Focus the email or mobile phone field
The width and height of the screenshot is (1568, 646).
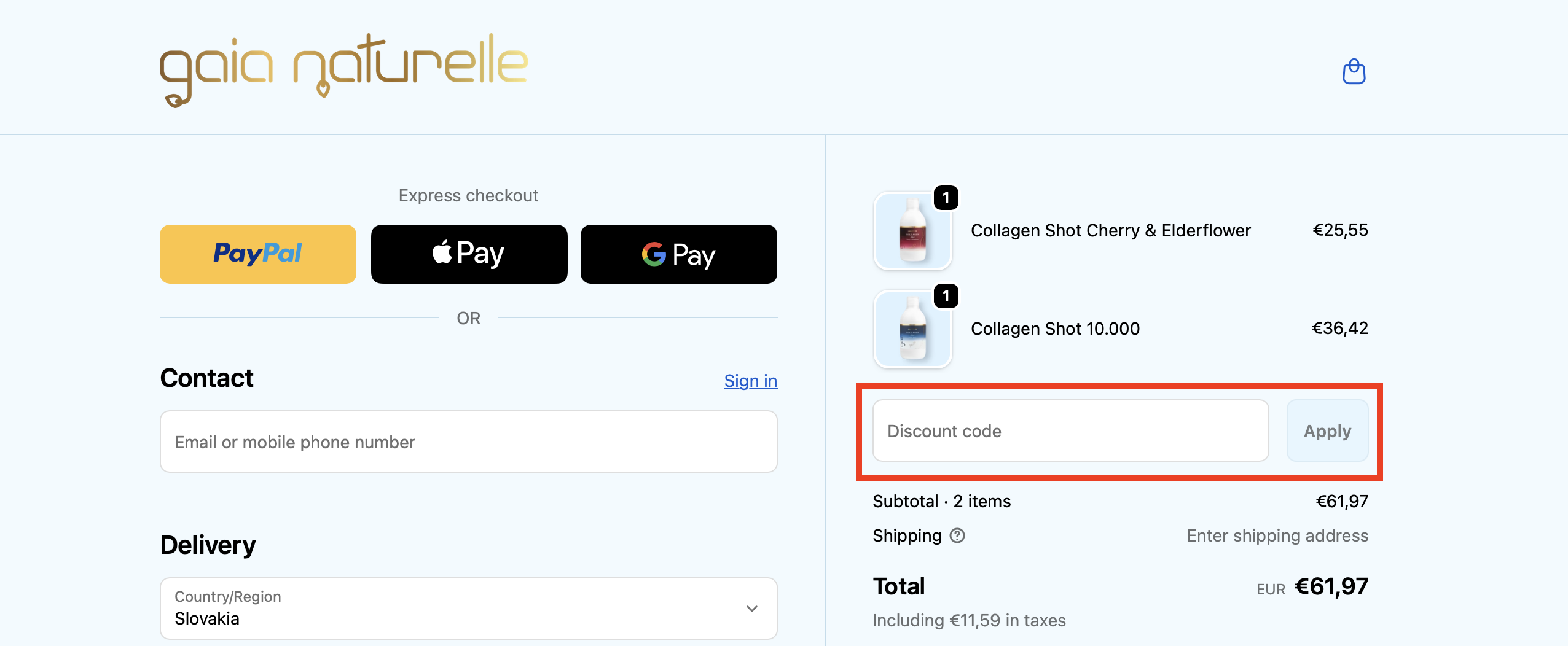coord(468,442)
